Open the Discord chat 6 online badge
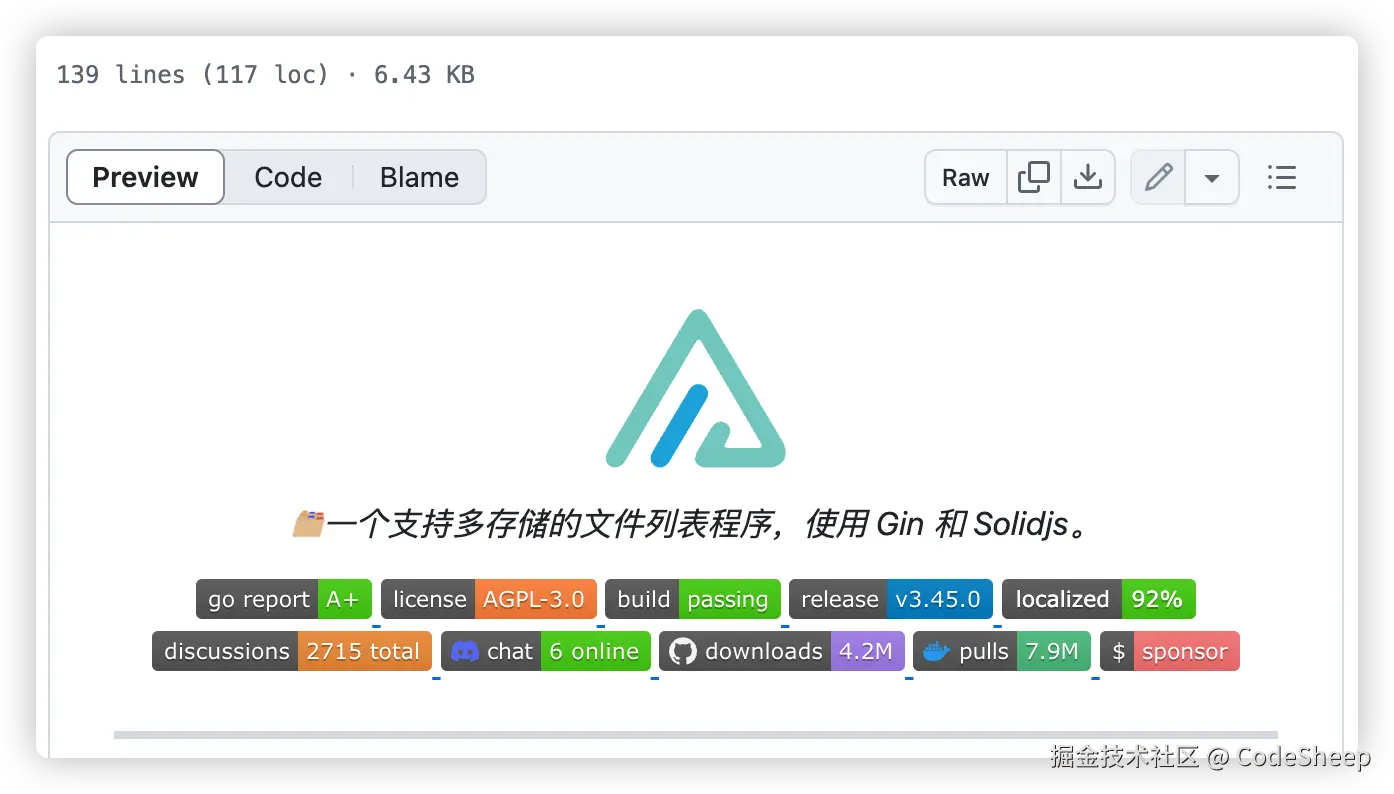1394x794 pixels. click(x=546, y=651)
